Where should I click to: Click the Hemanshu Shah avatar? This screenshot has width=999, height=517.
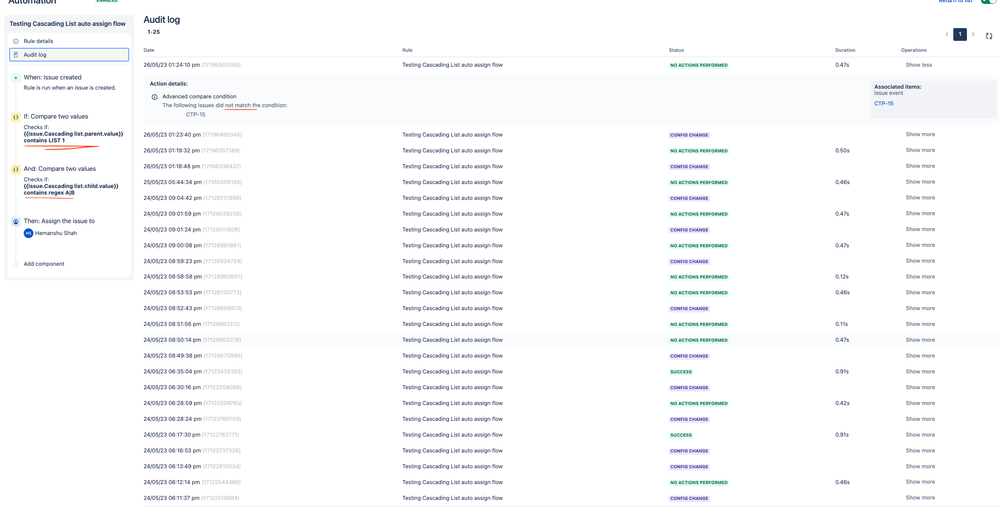28,233
